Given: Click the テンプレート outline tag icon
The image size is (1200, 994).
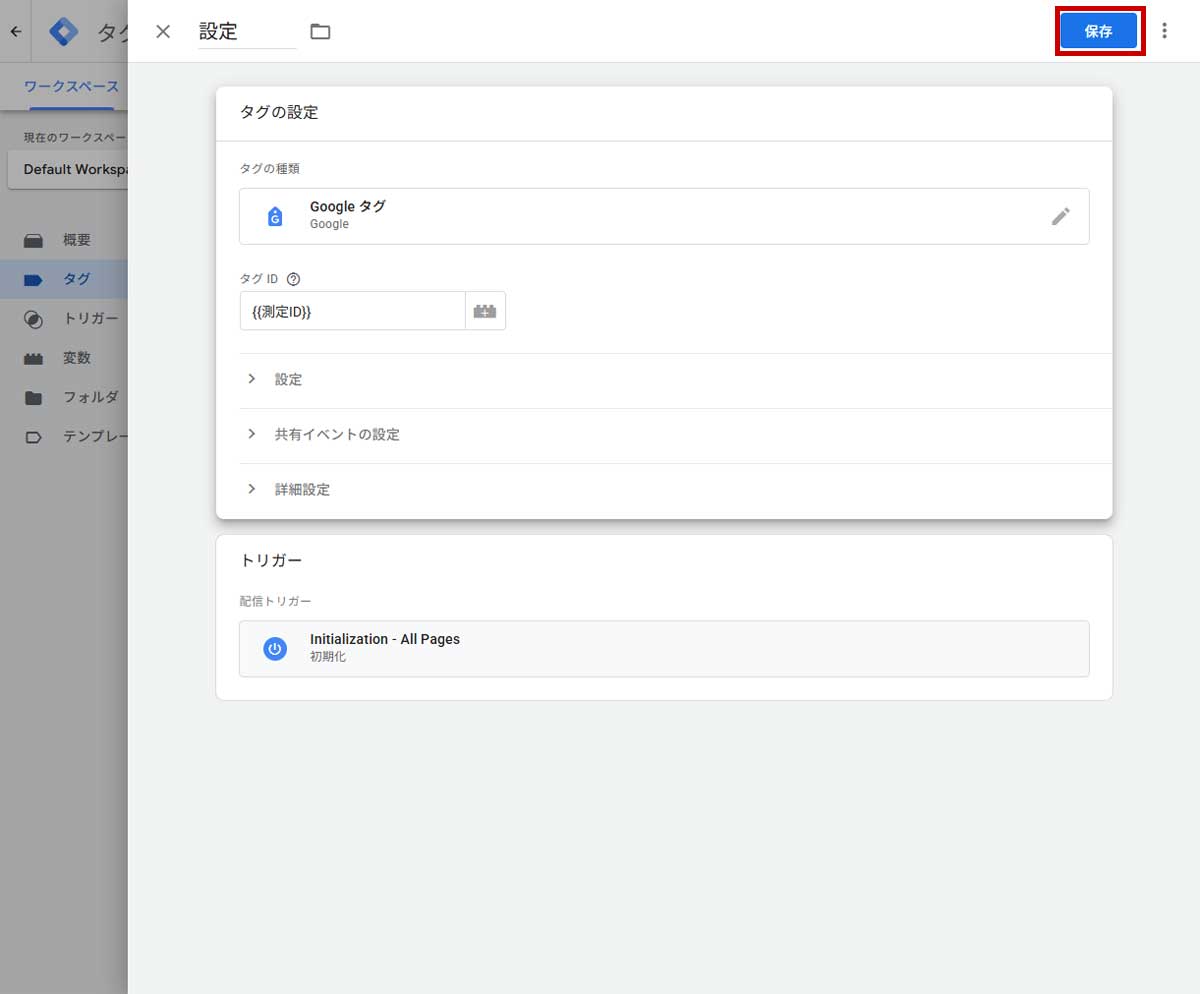Looking at the screenshot, I should (33, 437).
